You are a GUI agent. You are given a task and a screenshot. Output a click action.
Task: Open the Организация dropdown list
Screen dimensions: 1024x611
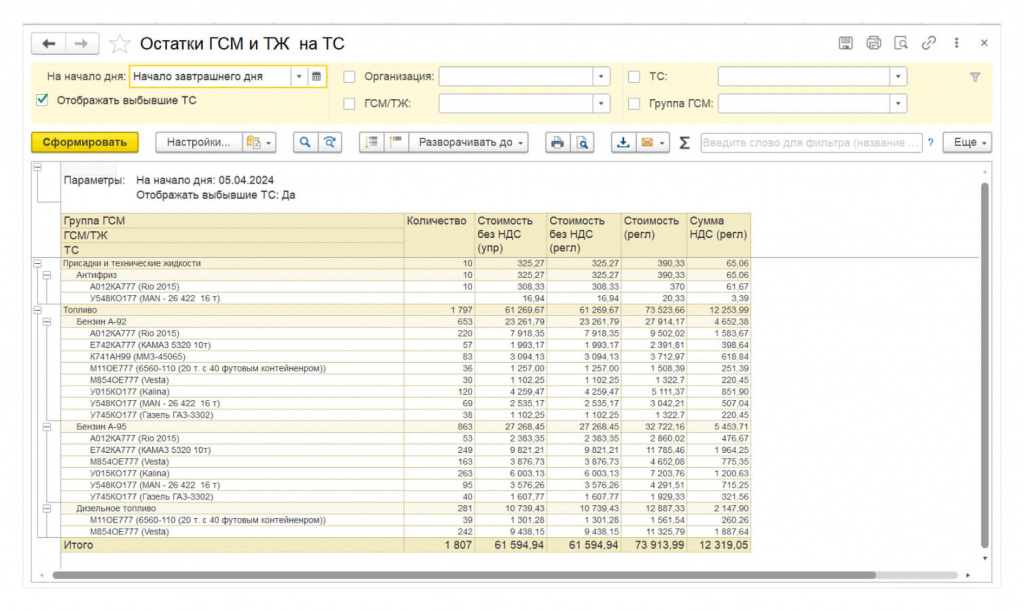pyautogui.click(x=601, y=77)
